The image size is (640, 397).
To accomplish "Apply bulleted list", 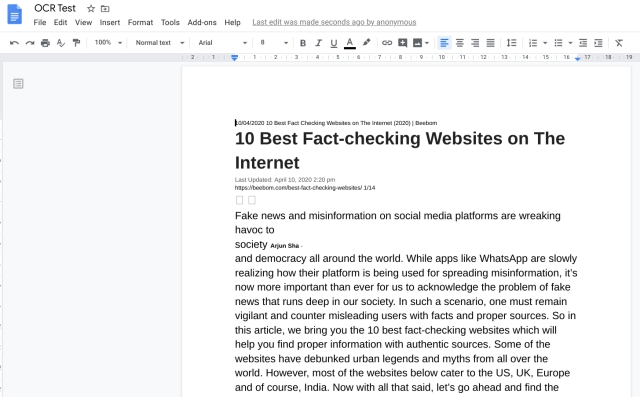I will click(x=558, y=42).
